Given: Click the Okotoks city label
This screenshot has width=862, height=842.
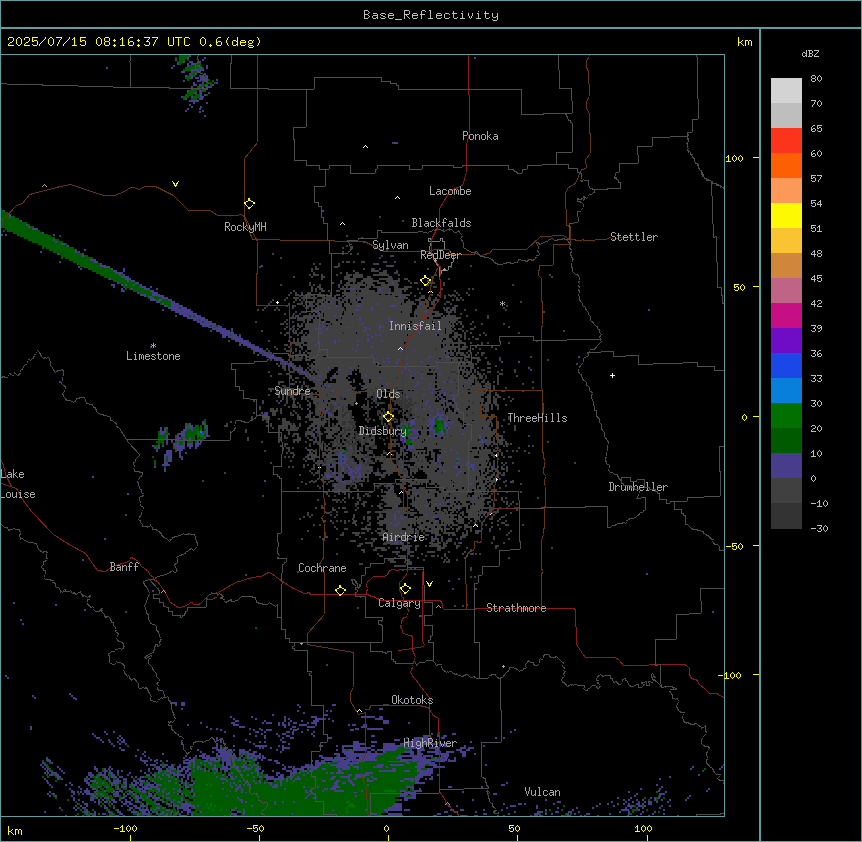Looking at the screenshot, I should [412, 700].
